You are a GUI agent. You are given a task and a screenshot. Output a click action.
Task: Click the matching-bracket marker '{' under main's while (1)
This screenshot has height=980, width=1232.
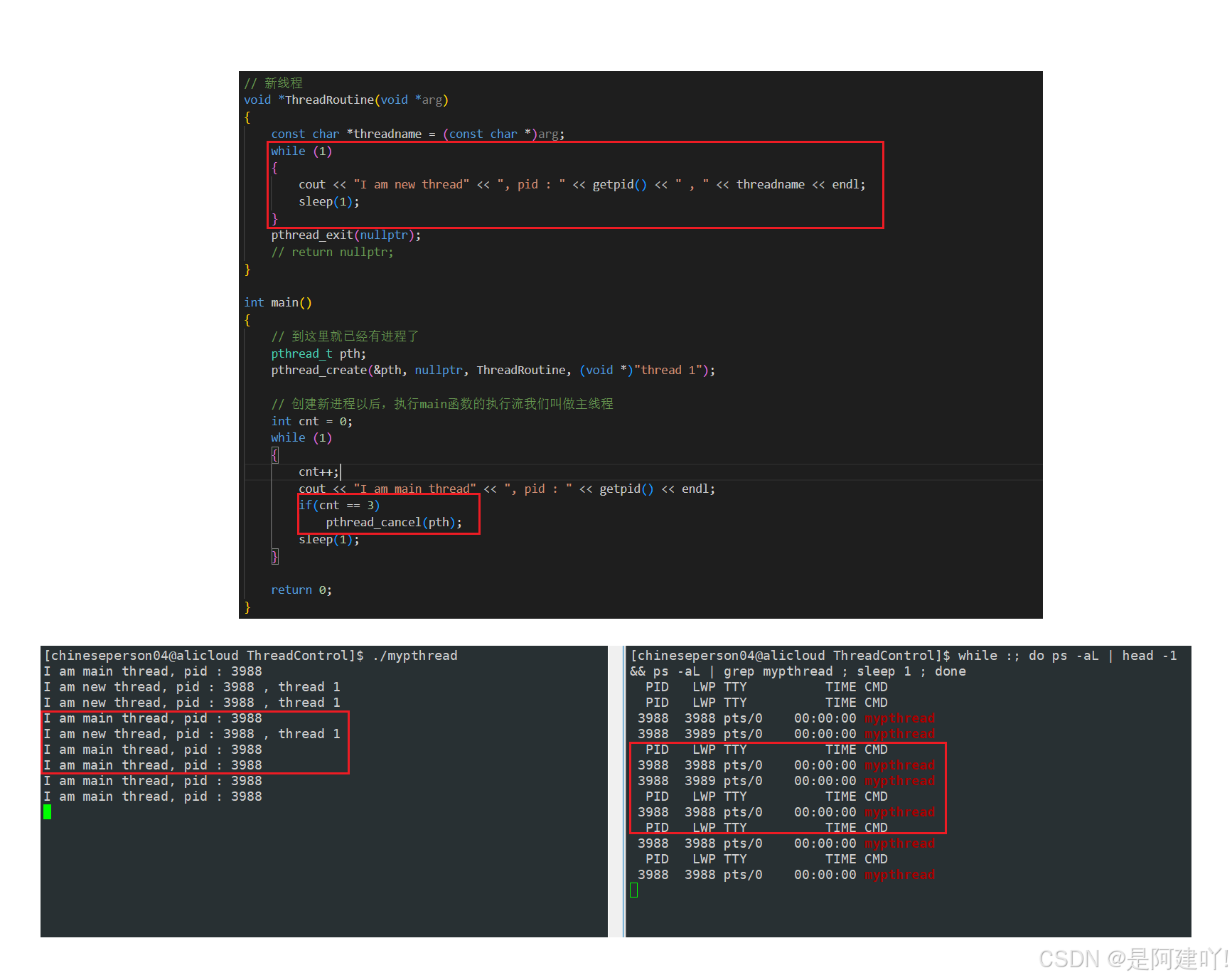[275, 455]
